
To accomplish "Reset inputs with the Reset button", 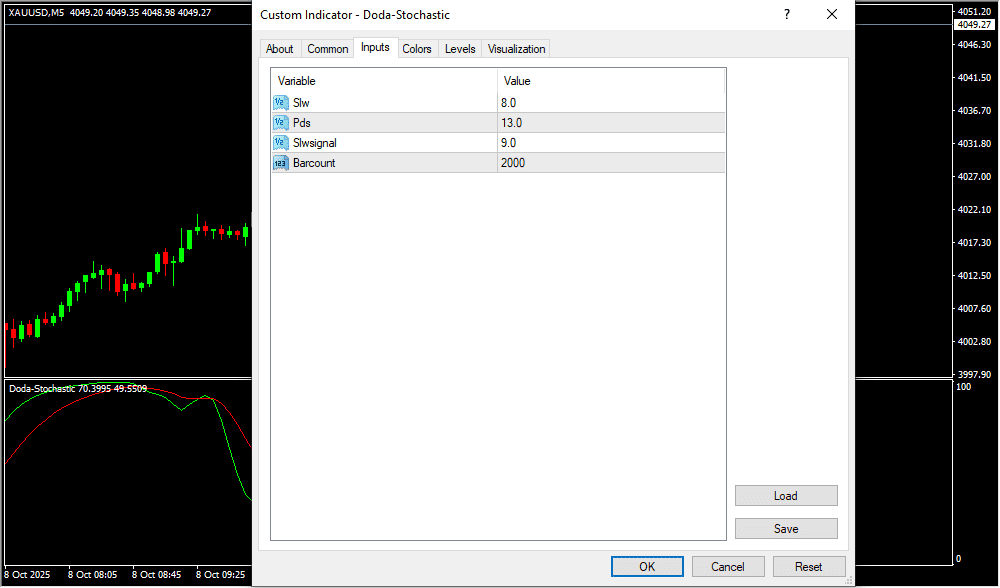I will tap(809, 566).
